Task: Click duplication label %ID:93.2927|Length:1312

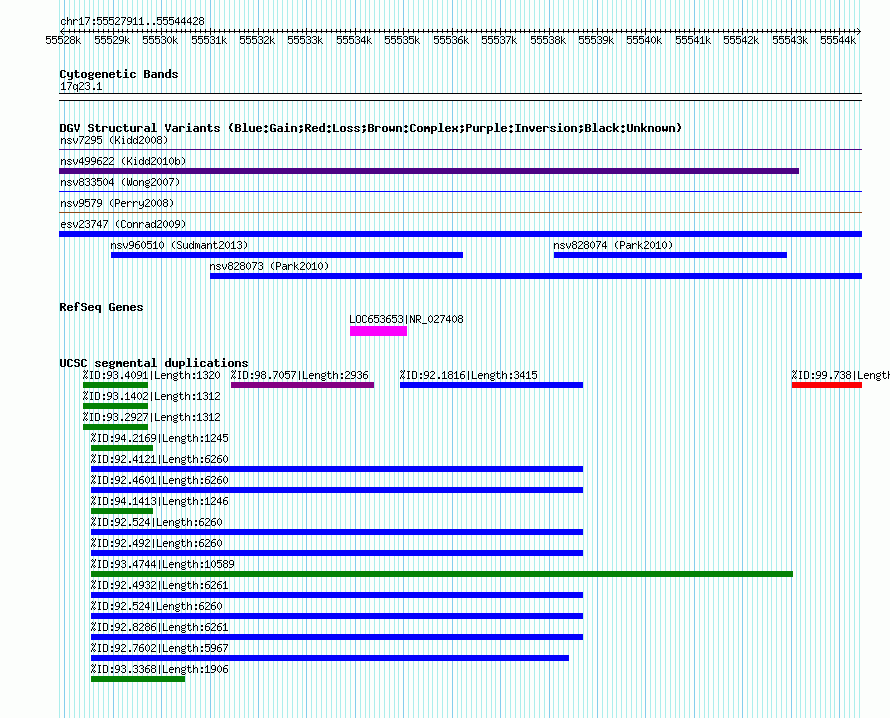Action: coord(152,417)
